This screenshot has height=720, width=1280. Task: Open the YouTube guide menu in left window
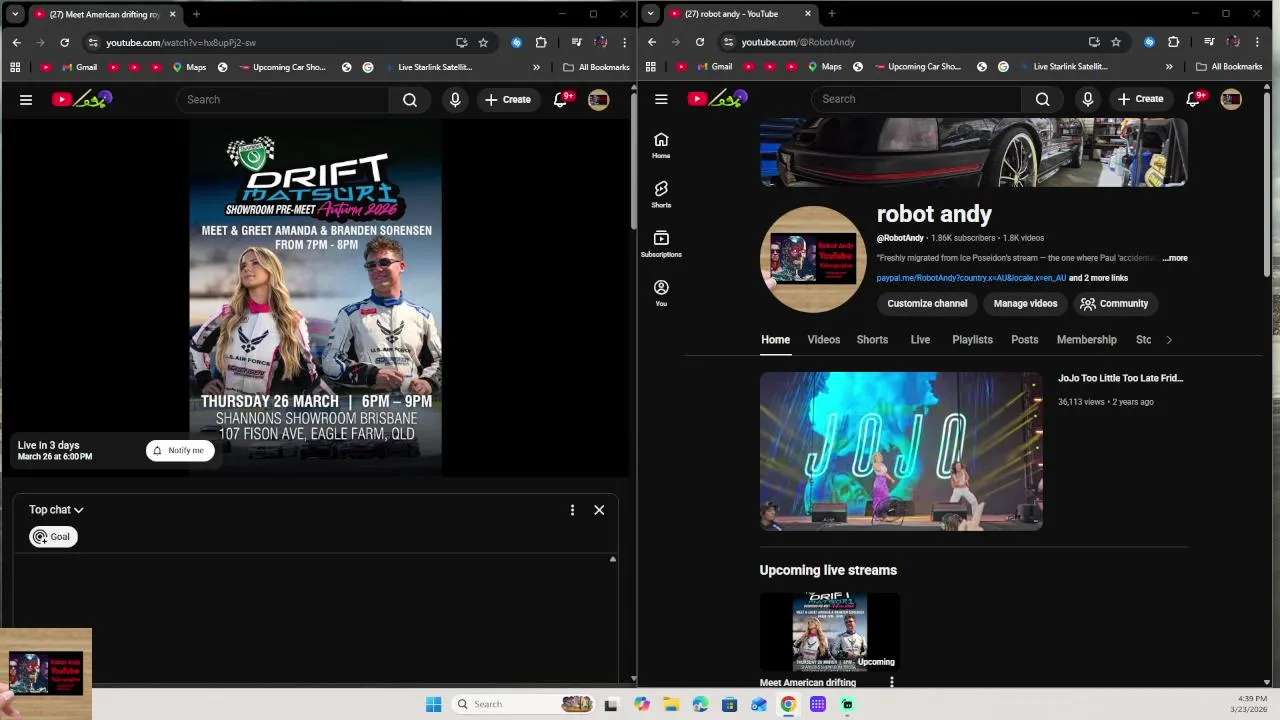click(x=26, y=99)
